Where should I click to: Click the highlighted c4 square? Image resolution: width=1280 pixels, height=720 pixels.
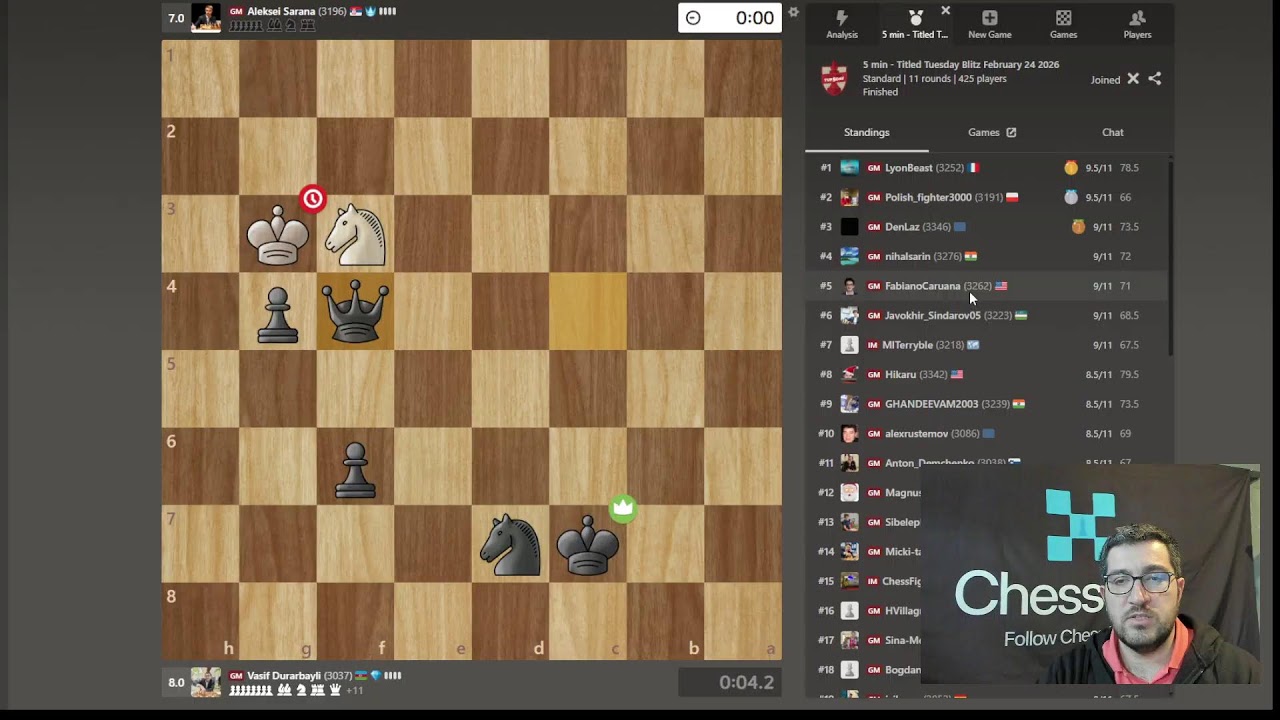point(588,312)
